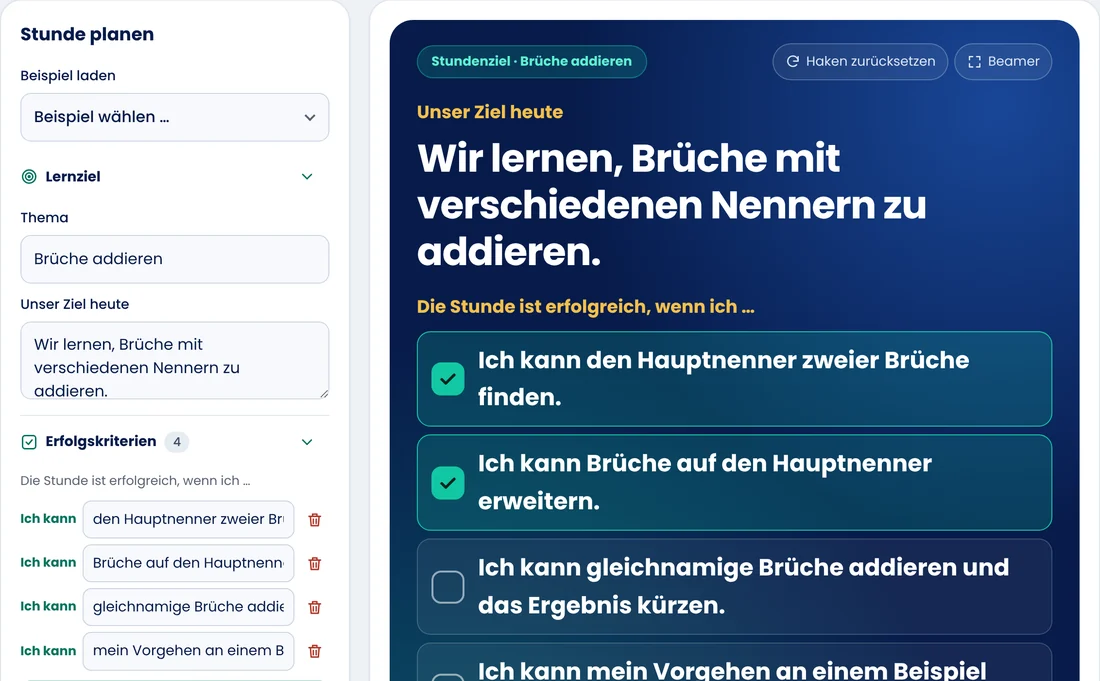Collapse the Erfolgskriterien section chevron
Viewport: 1100px width, 681px height.
[307, 442]
